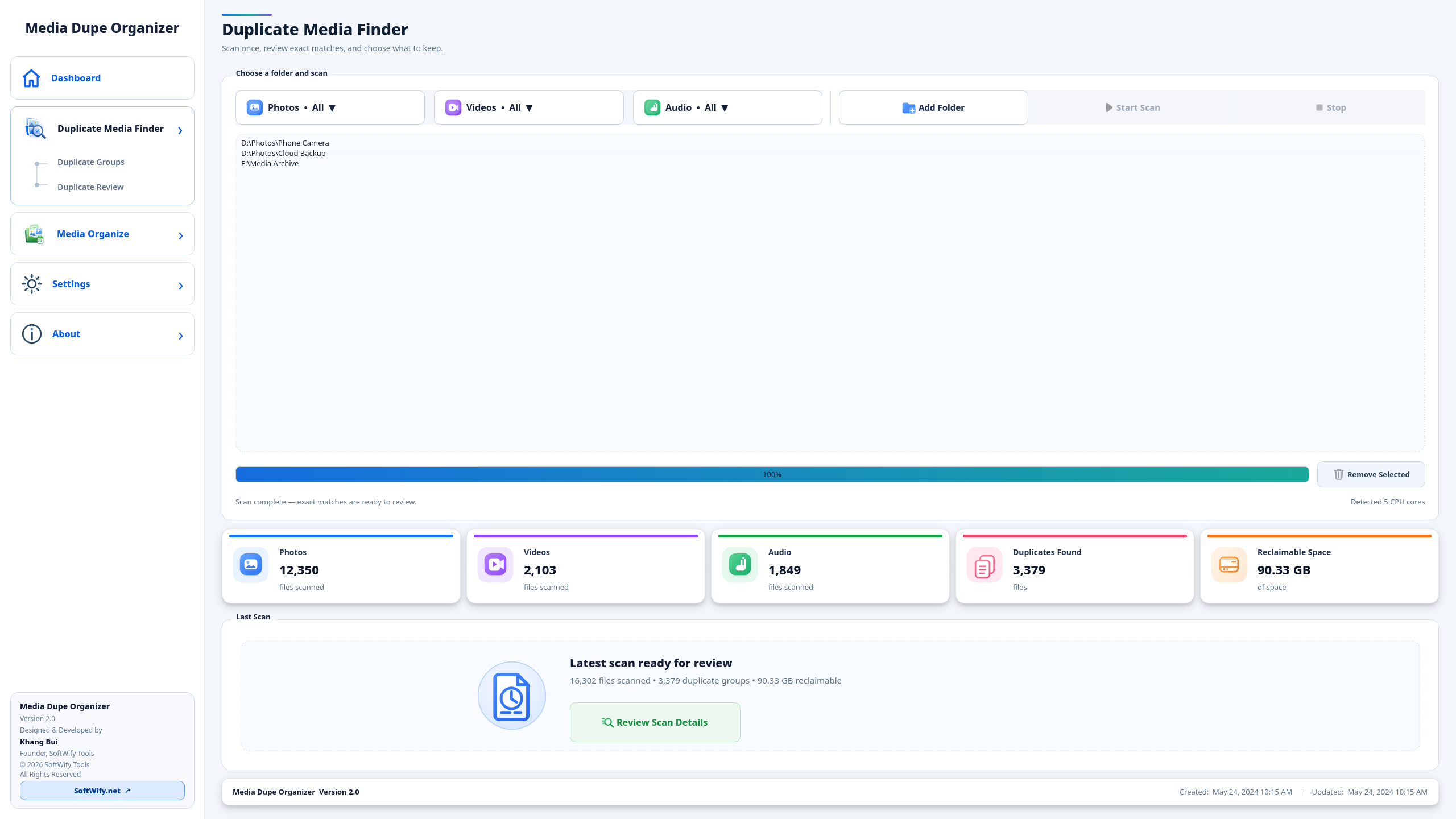Click Review Scan Details button
The image size is (1456, 819).
coord(655,722)
